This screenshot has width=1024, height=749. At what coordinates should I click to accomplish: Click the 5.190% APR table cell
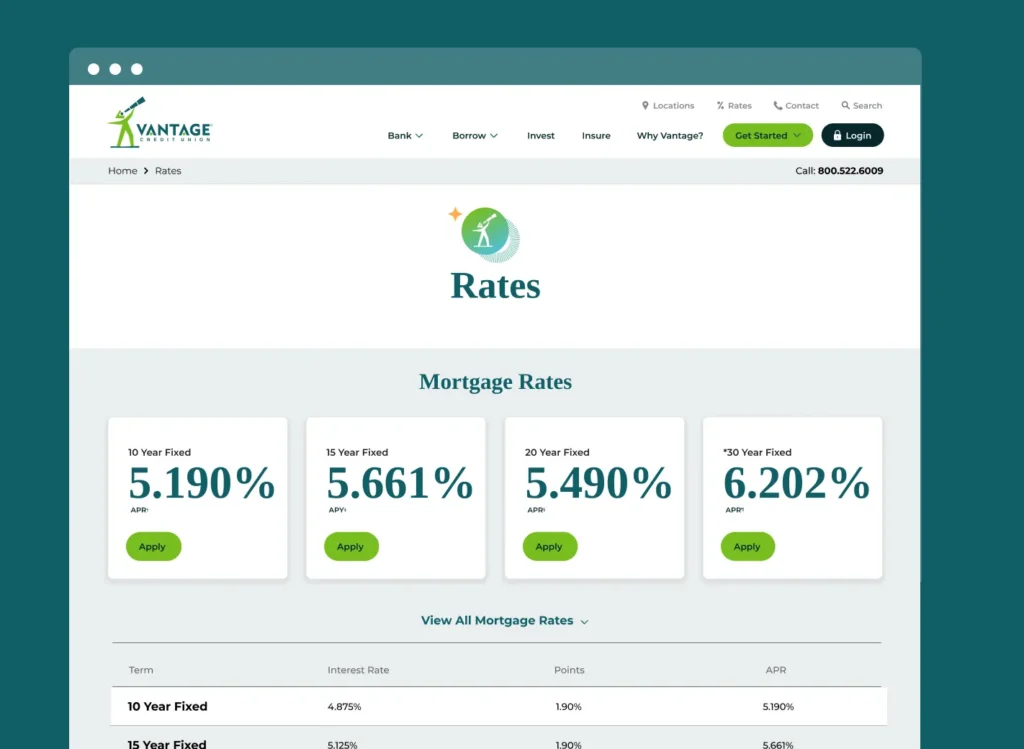778,707
